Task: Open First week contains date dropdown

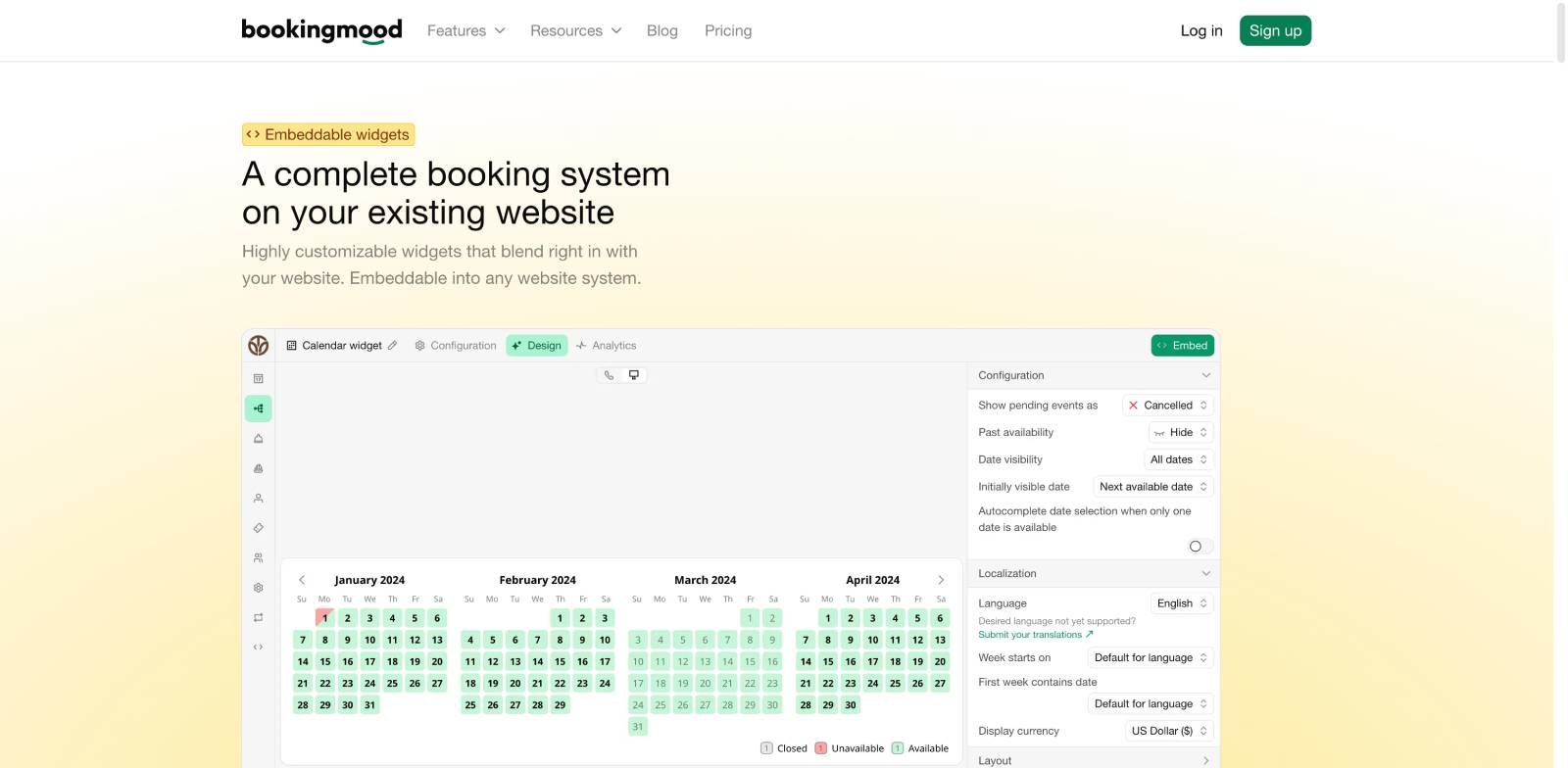Action: [1151, 704]
